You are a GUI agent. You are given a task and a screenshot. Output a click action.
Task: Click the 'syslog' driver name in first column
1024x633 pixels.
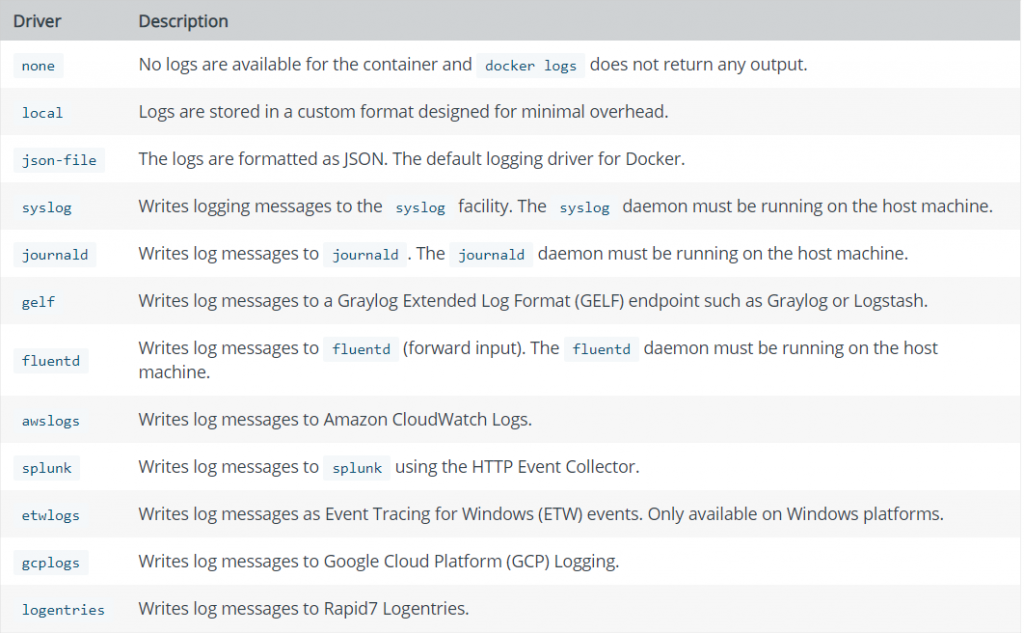[47, 207]
